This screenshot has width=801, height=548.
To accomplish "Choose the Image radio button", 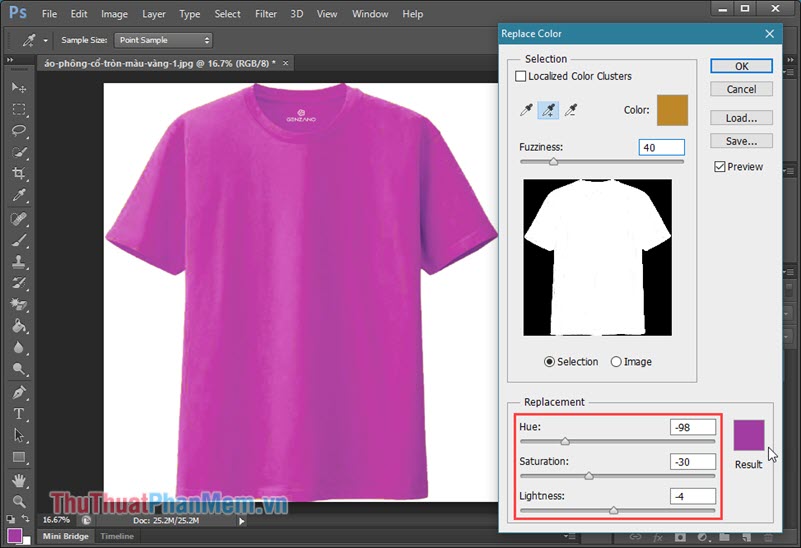I will pos(616,362).
